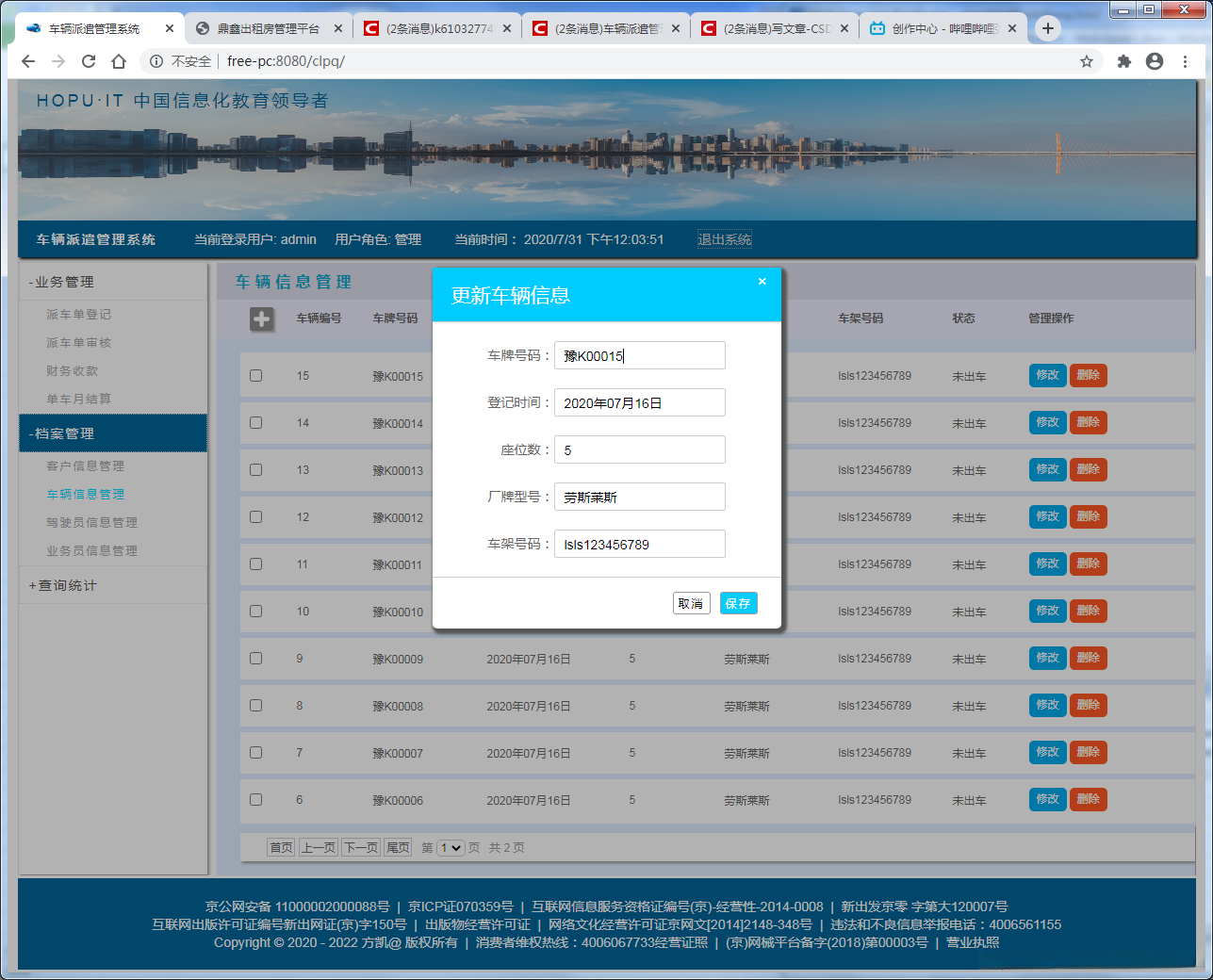Switch to the k61032774 CSDN tab
The height and width of the screenshot is (980, 1213).
pyautogui.click(x=438, y=28)
